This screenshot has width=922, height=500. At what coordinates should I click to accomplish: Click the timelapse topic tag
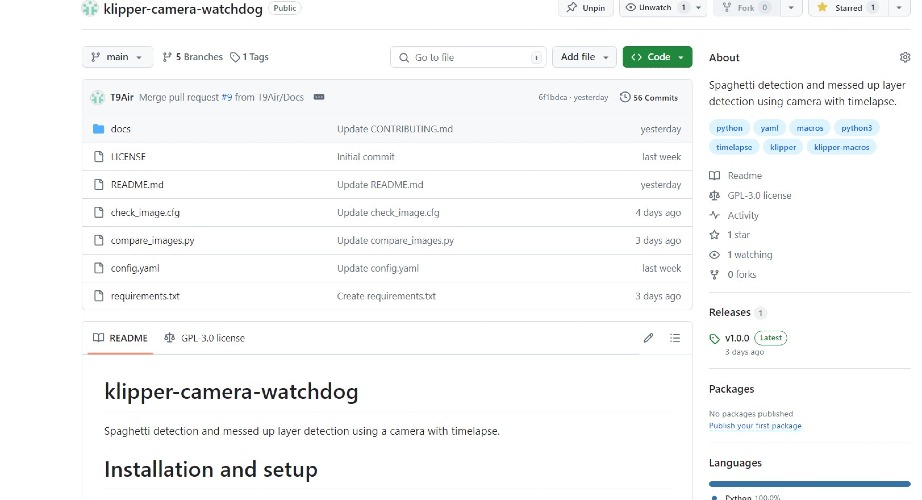[734, 148]
